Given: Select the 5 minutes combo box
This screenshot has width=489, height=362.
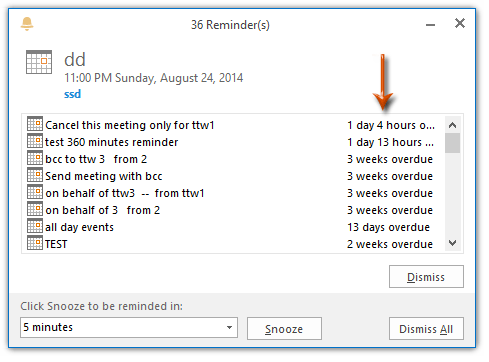Looking at the screenshot, I should tap(129, 328).
